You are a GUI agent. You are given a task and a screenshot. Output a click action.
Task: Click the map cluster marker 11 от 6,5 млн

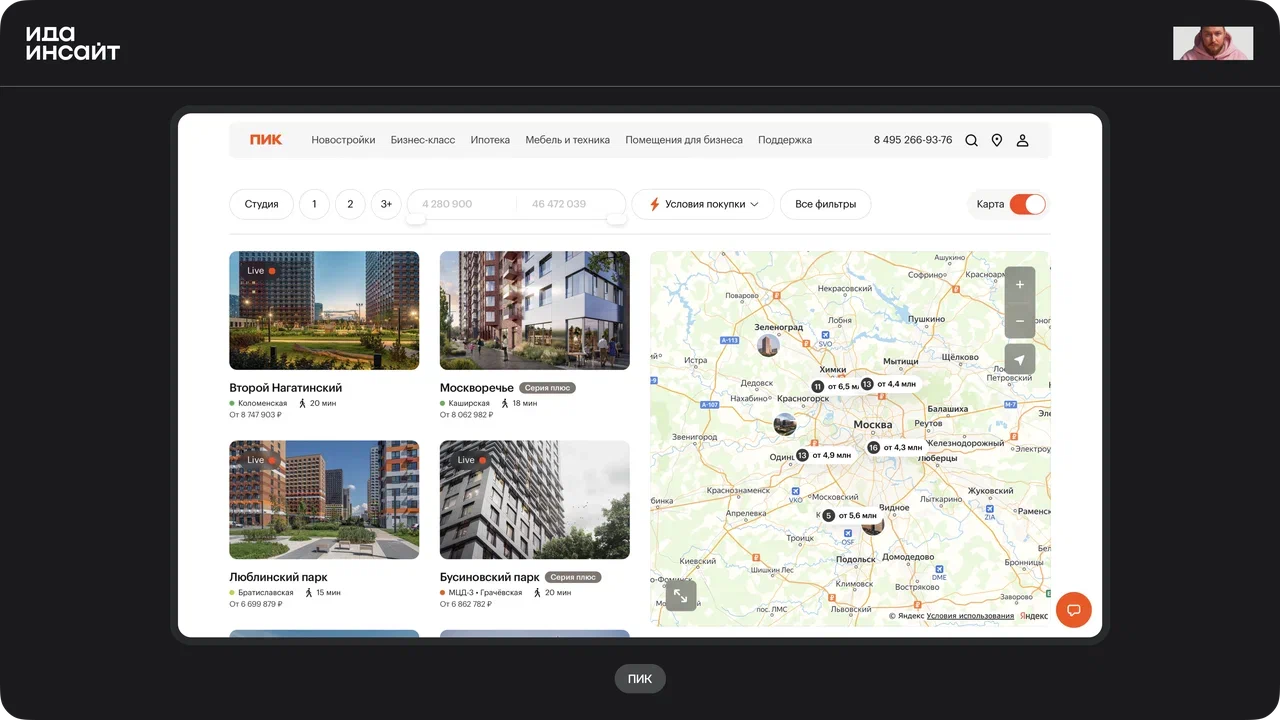click(836, 386)
